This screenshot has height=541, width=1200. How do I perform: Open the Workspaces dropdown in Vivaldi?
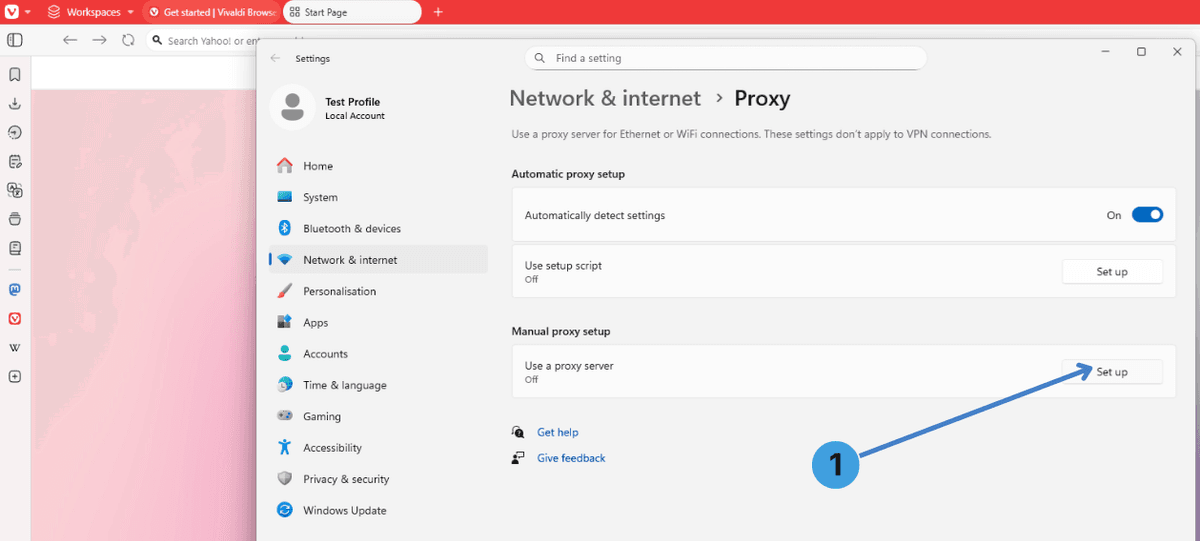point(91,12)
